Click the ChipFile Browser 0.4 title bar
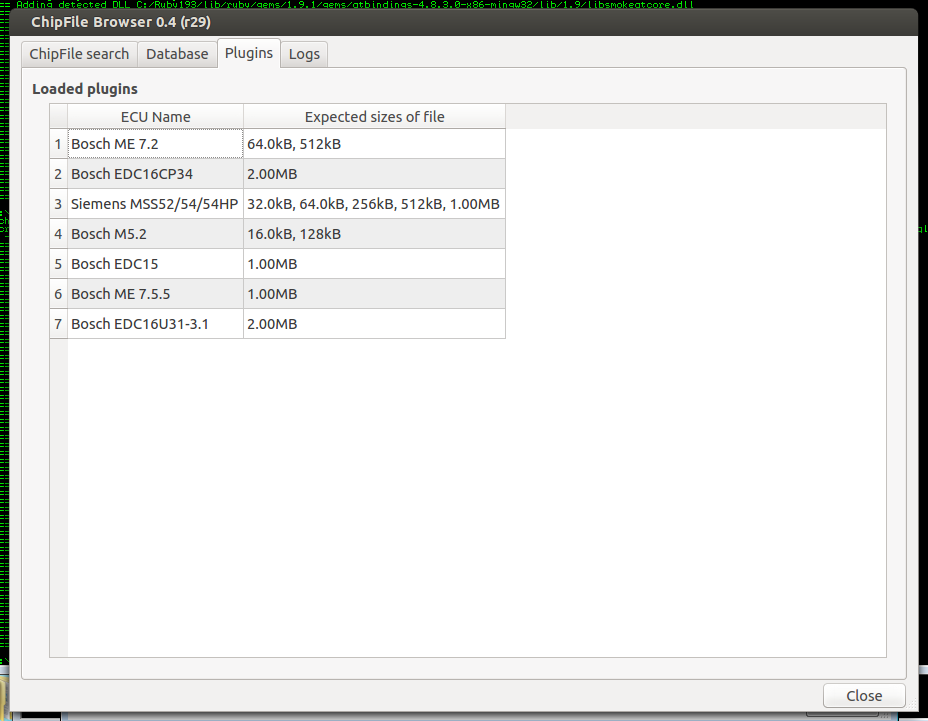The image size is (928, 721). coord(463,22)
